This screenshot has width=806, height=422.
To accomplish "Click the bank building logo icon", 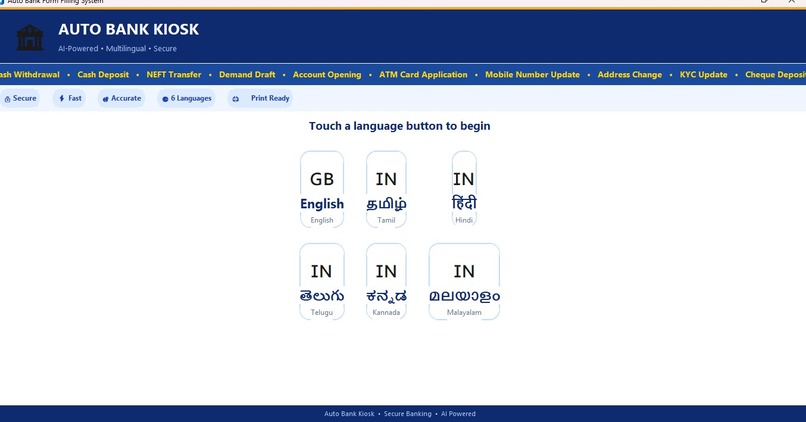I will (x=30, y=38).
